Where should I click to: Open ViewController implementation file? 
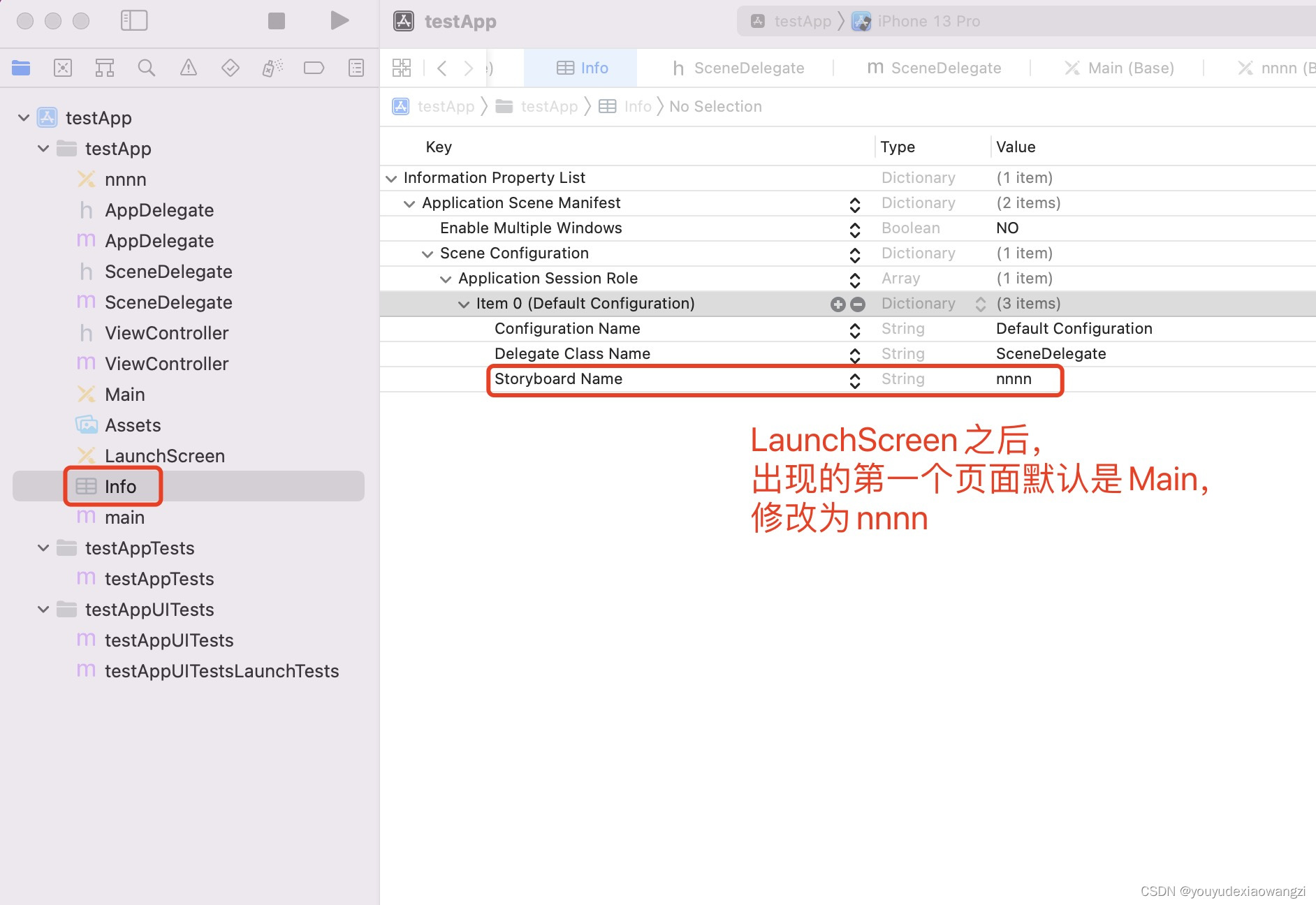pyautogui.click(x=166, y=364)
